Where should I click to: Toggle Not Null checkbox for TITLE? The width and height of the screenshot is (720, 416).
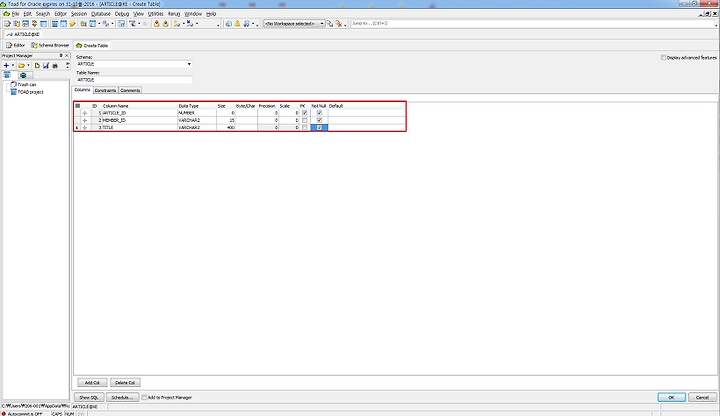[319, 128]
